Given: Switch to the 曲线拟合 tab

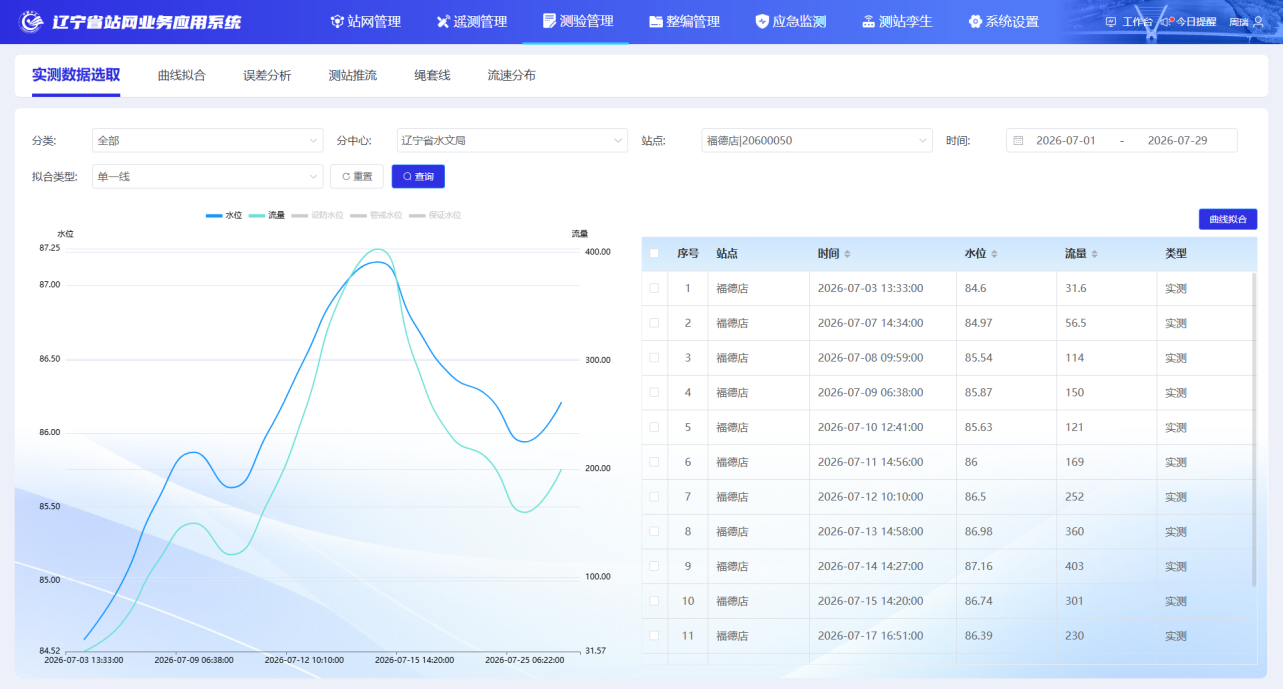Looking at the screenshot, I should [x=182, y=75].
